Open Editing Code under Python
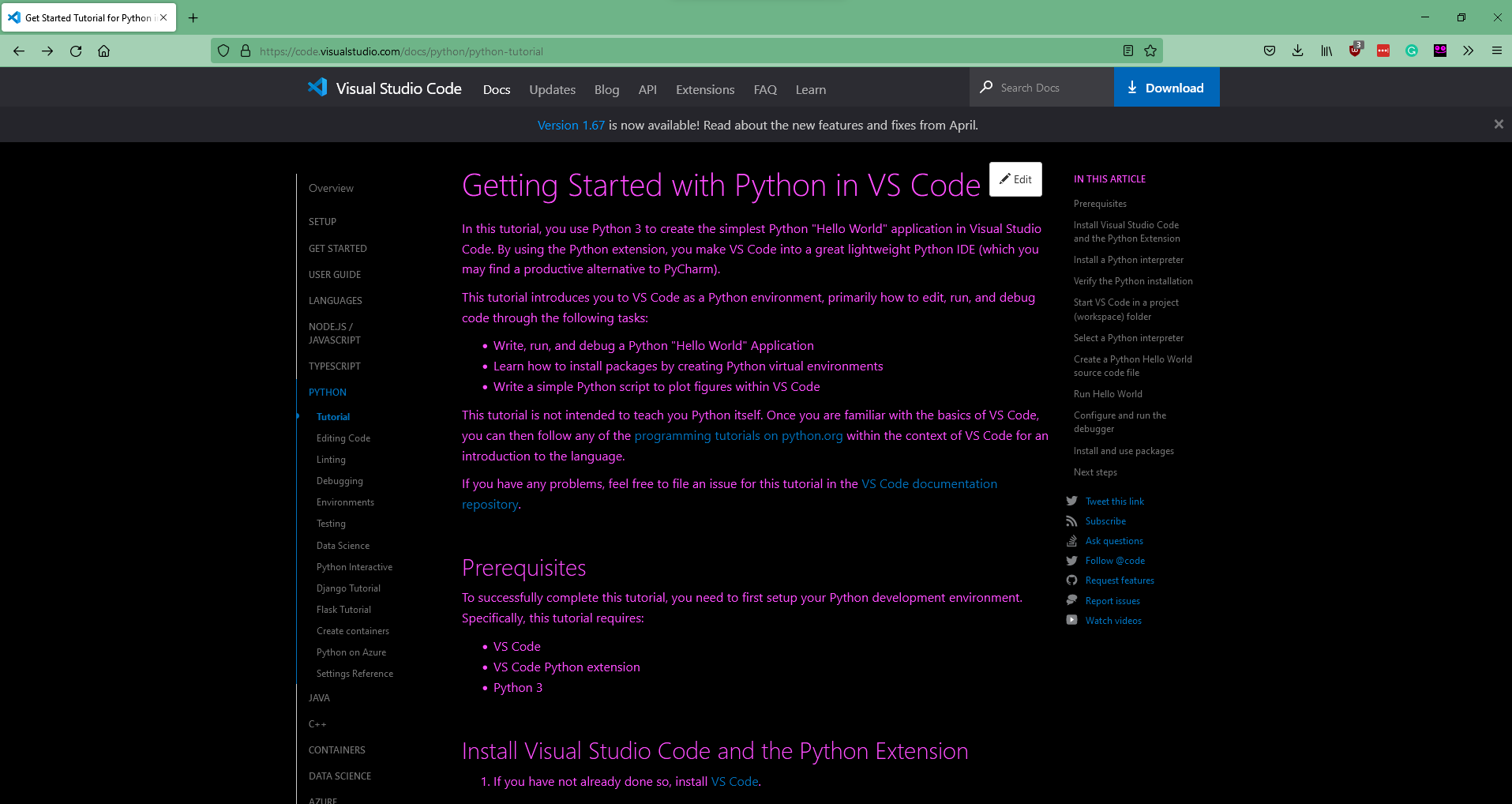The width and height of the screenshot is (1512, 804). [x=343, y=438]
